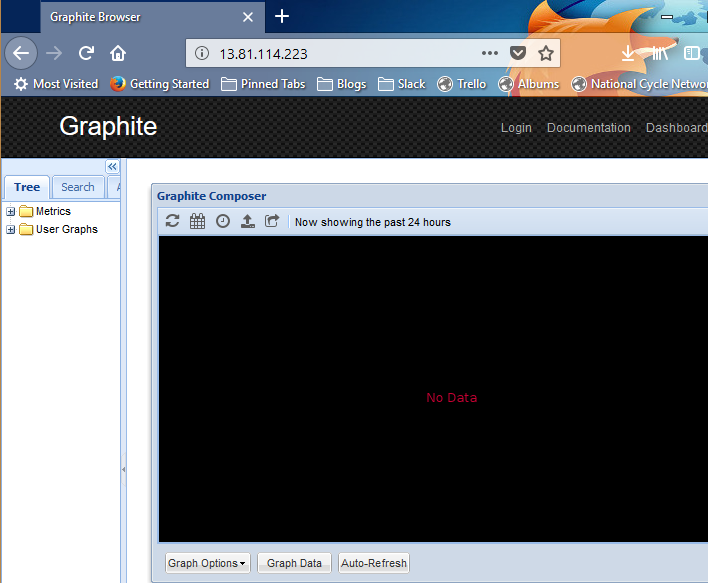
Task: Reload the page with the refresh icon
Action: point(86,53)
